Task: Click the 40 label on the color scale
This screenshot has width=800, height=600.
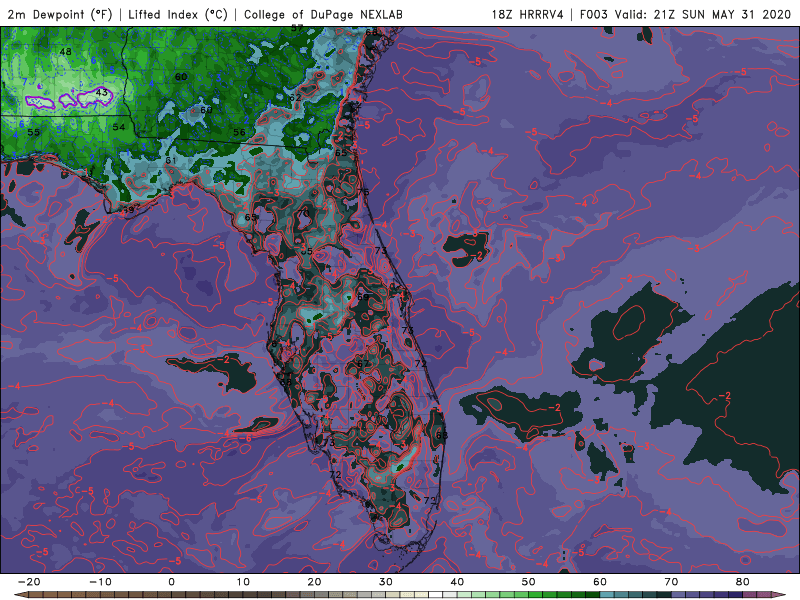Action: [x=457, y=582]
